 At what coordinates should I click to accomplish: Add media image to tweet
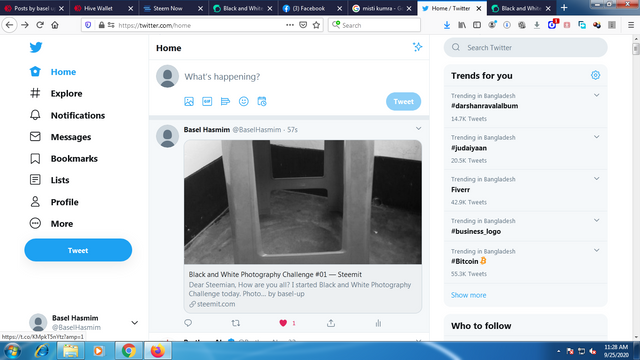coord(189,102)
